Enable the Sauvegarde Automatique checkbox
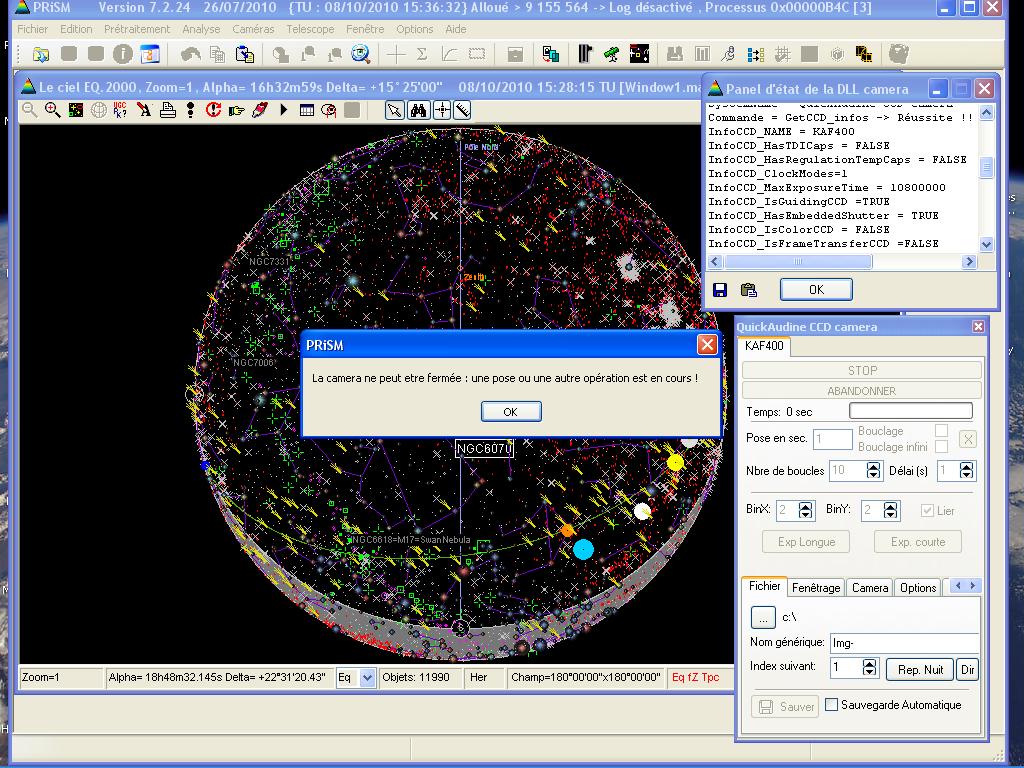Screen dimensions: 1024x768 [831, 705]
